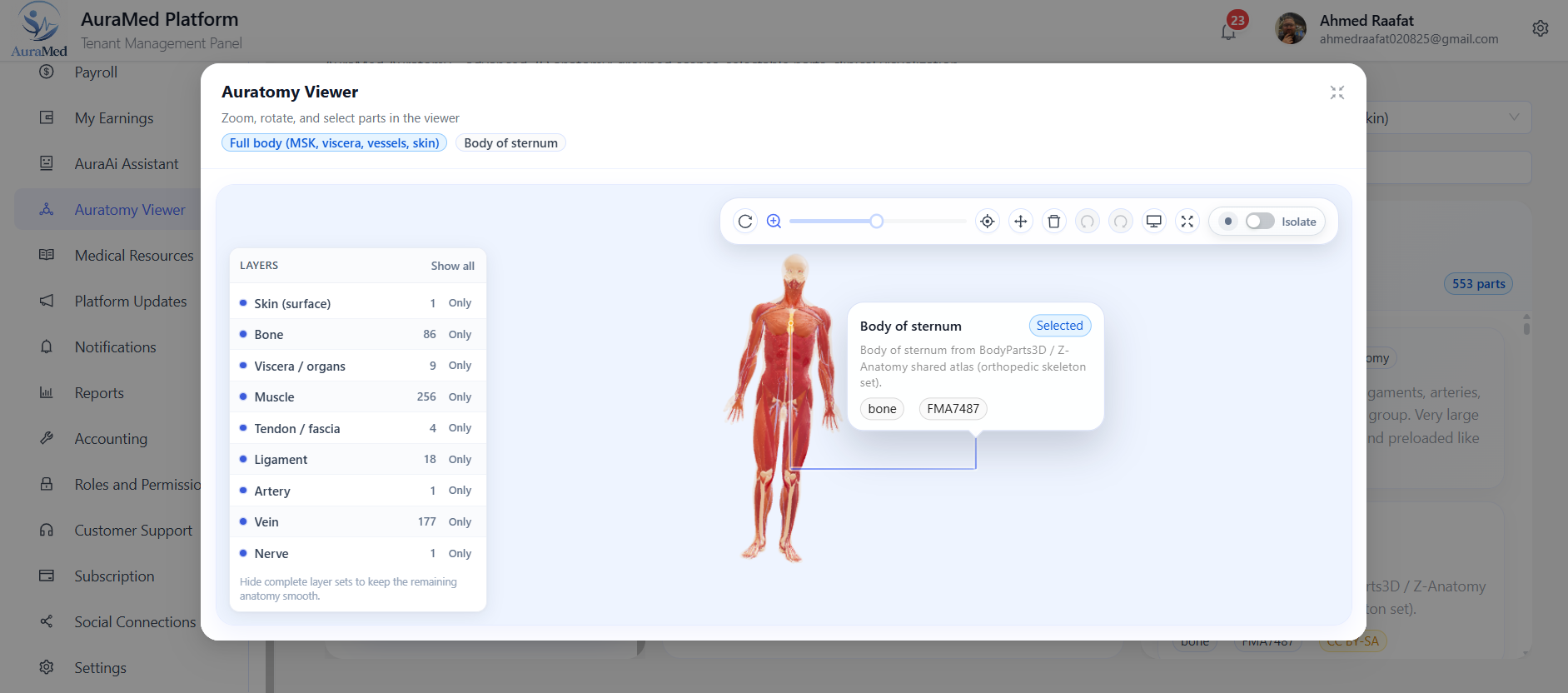The height and width of the screenshot is (693, 1568).
Task: Click the Accounting wrench icon in sidebar
Action: click(47, 438)
